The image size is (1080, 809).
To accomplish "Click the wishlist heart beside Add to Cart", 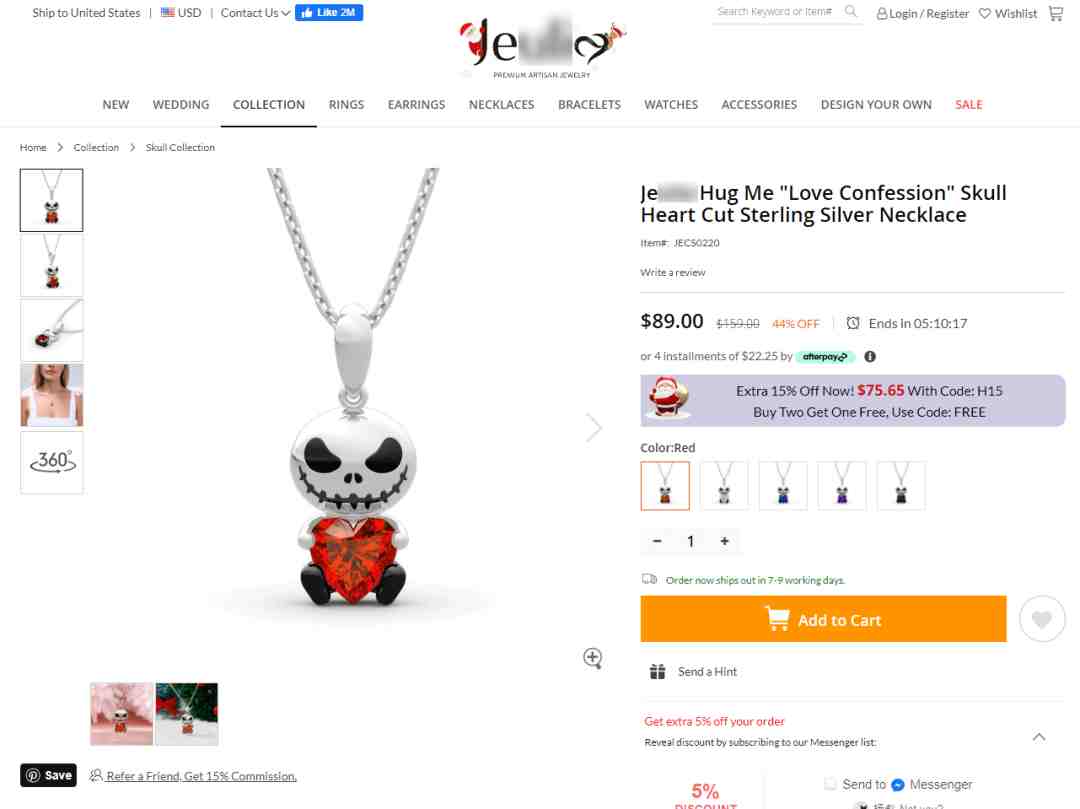I will (1041, 619).
